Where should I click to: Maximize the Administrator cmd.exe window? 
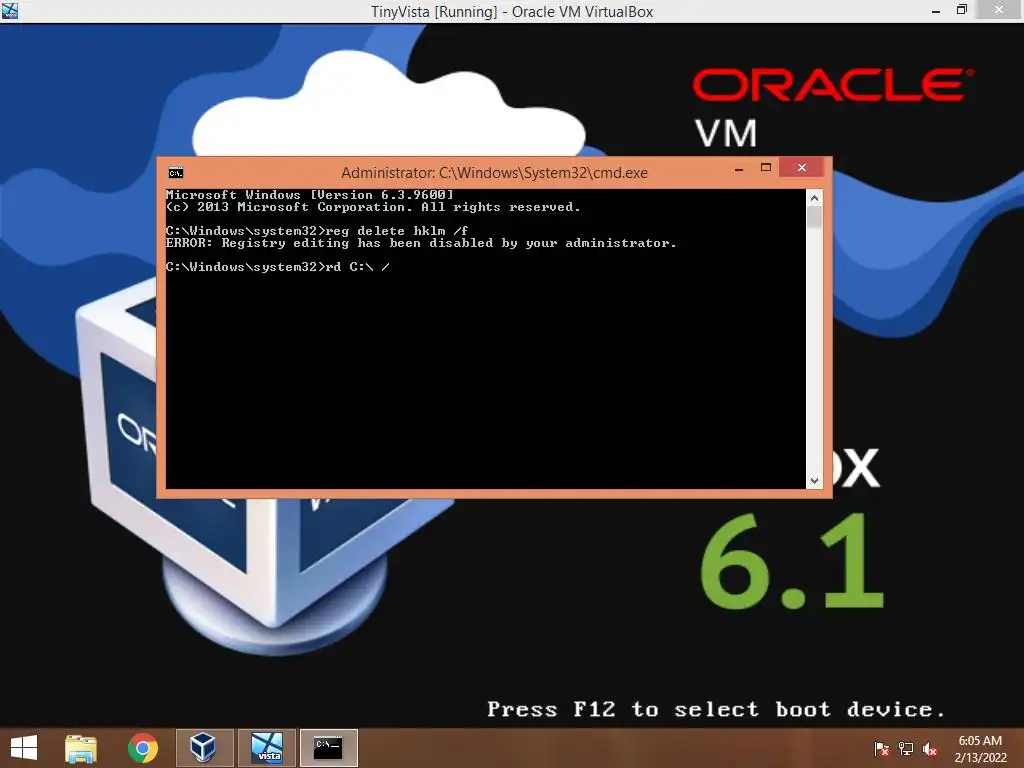pos(766,168)
